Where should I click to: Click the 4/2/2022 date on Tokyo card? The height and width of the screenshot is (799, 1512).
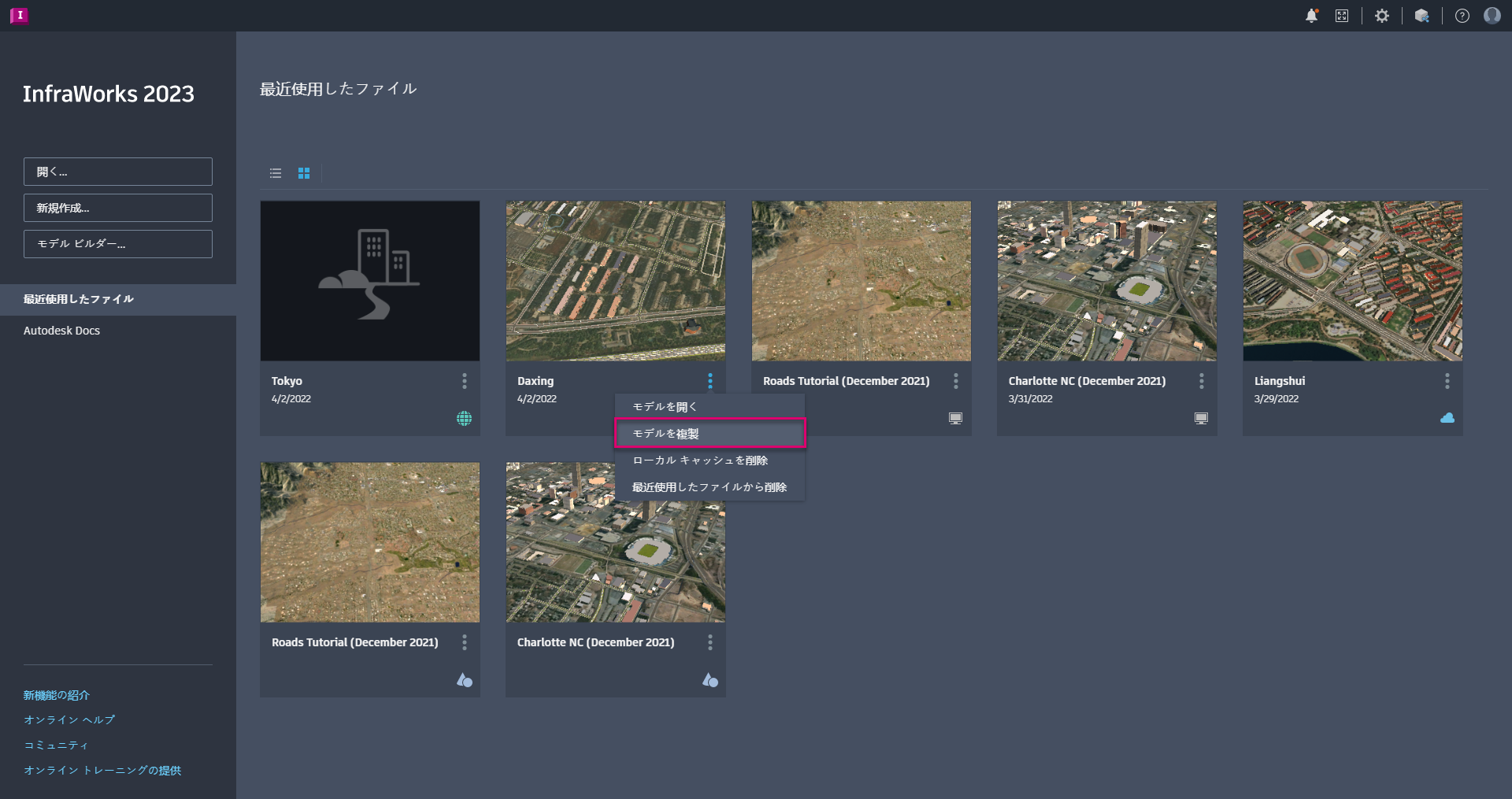tap(291, 399)
